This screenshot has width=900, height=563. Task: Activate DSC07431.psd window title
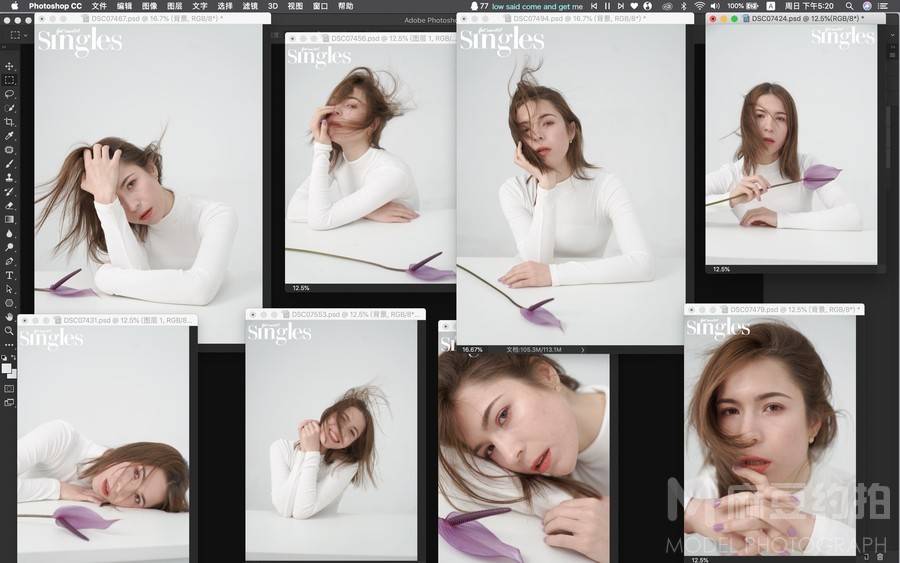click(x=125, y=320)
